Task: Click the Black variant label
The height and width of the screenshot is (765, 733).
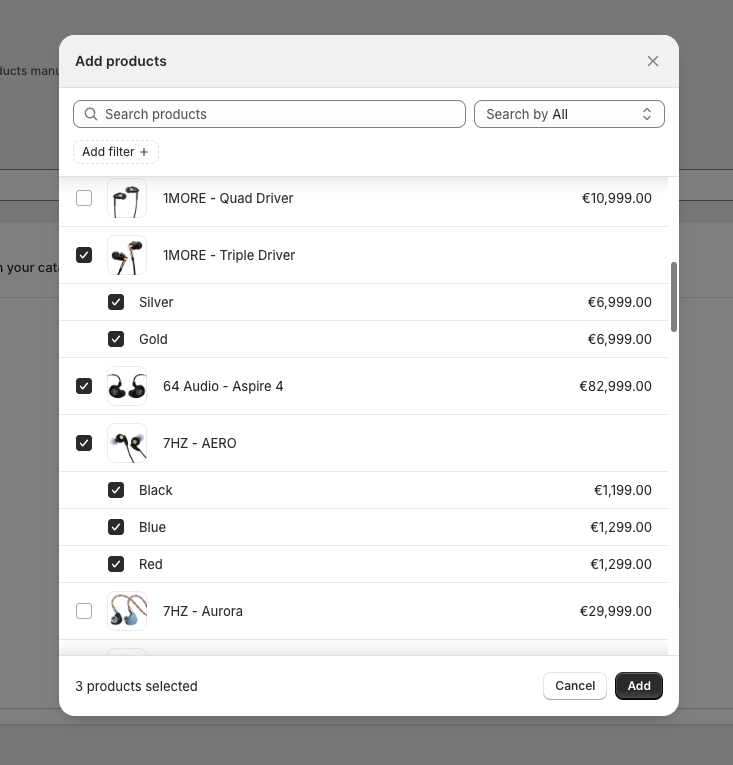Action: point(156,490)
